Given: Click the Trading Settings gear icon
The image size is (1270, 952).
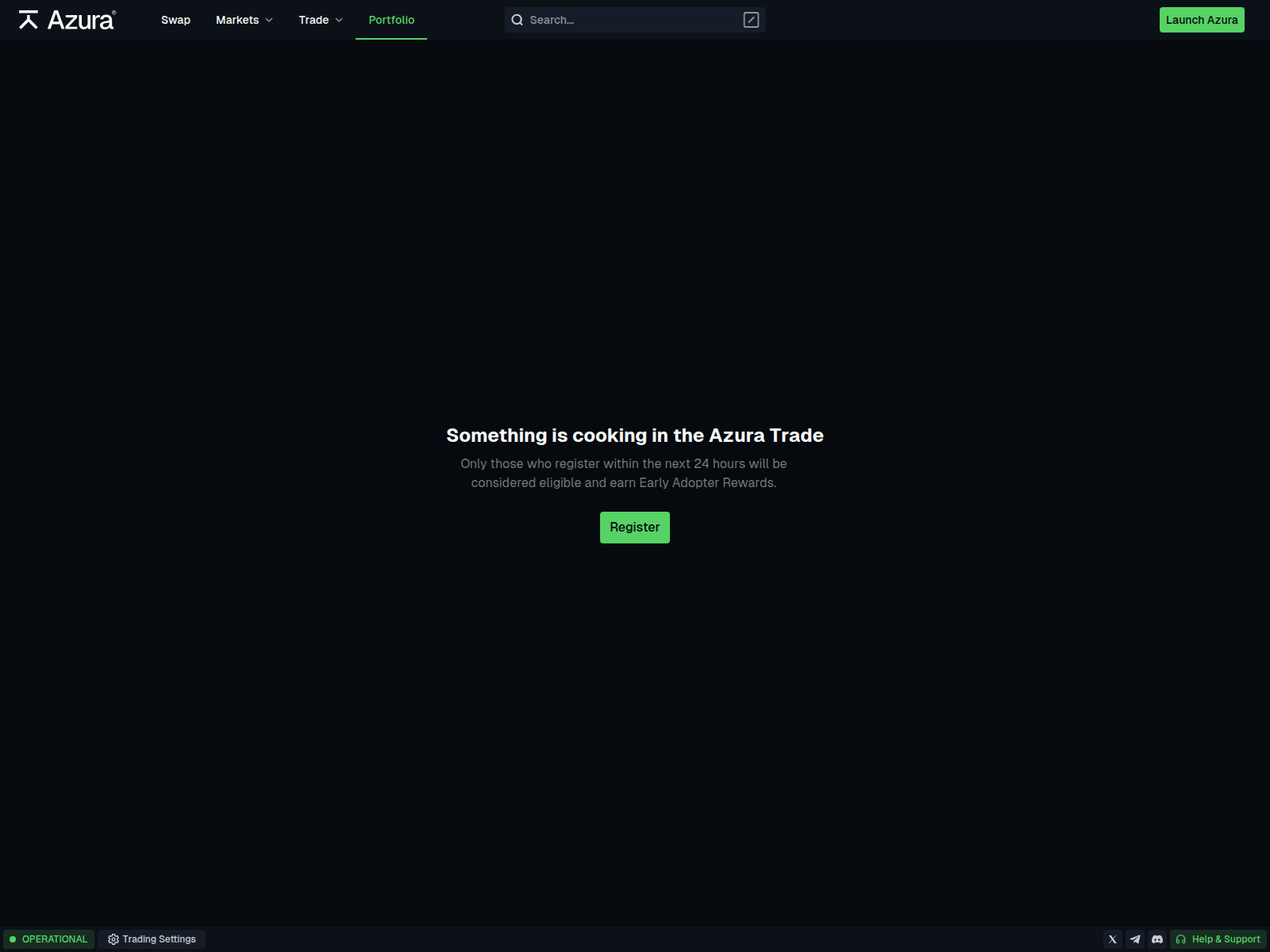Looking at the screenshot, I should [x=112, y=939].
